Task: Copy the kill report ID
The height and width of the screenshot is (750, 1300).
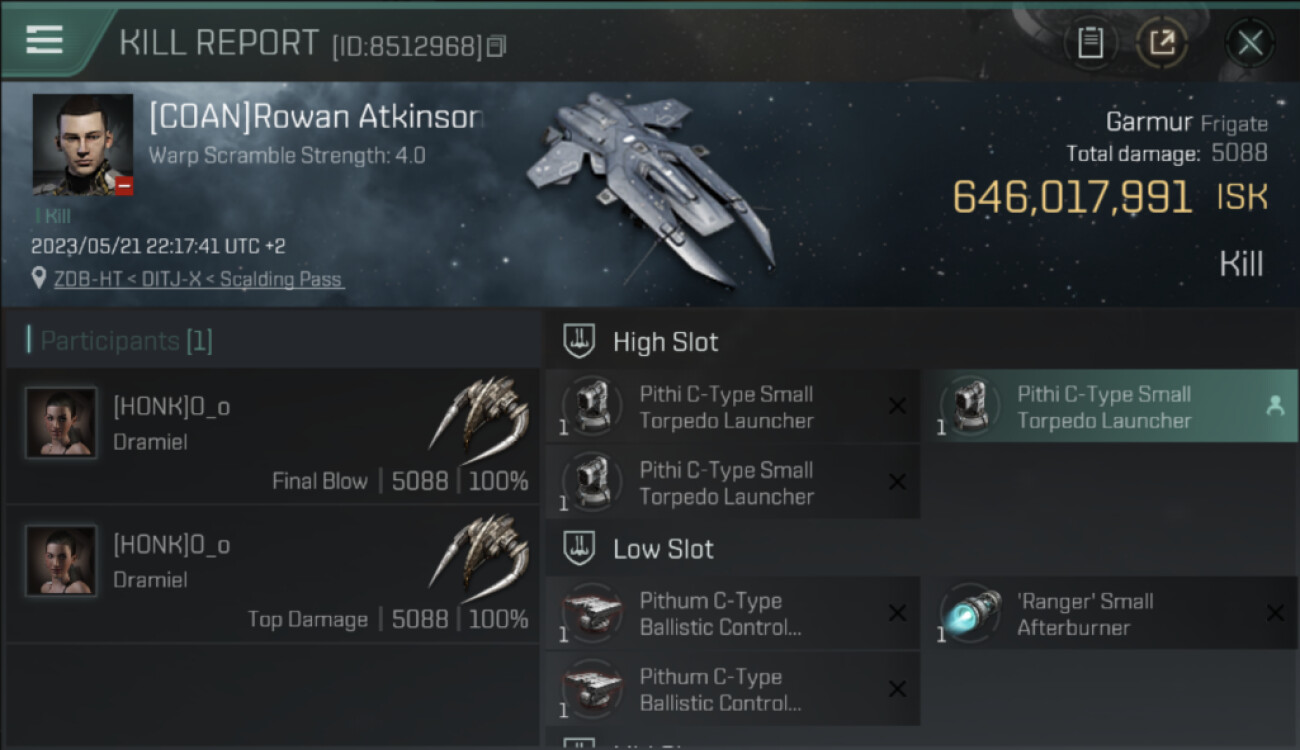Action: (497, 46)
